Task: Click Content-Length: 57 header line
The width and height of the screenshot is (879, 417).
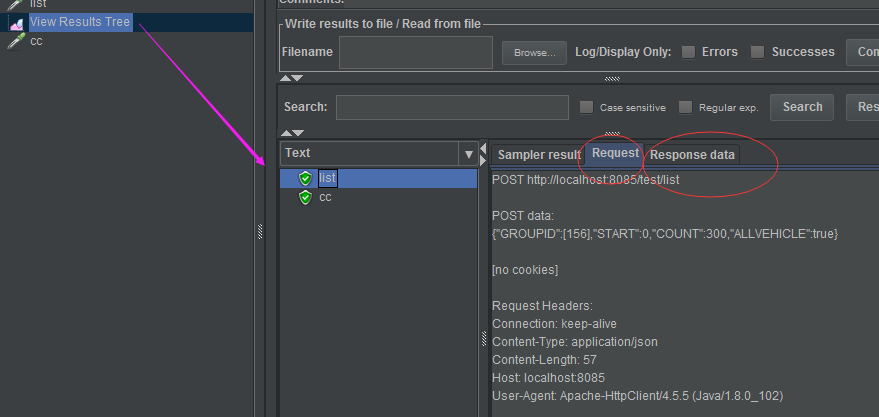Action: tap(544, 360)
